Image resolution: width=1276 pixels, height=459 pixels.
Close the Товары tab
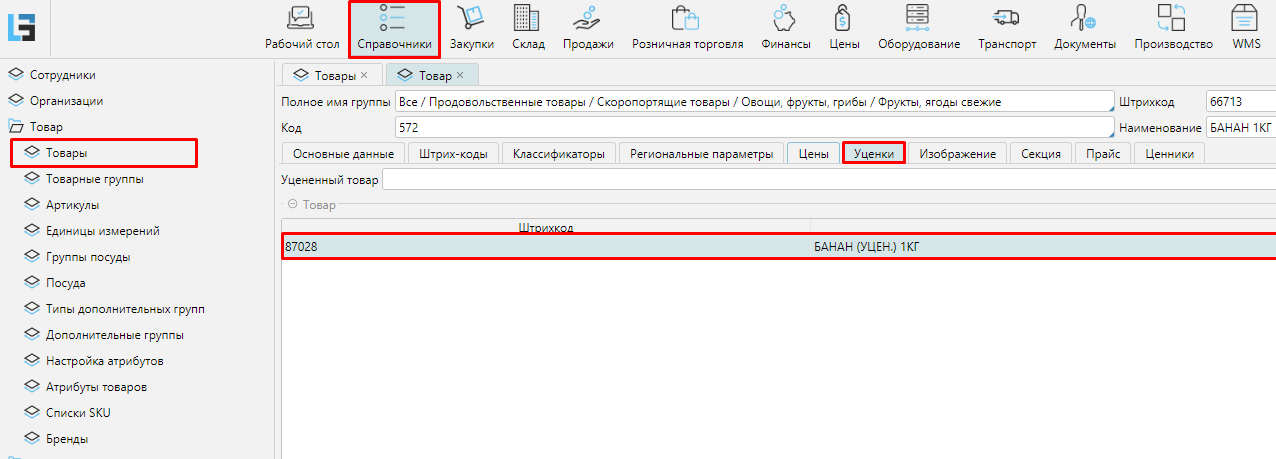364,75
